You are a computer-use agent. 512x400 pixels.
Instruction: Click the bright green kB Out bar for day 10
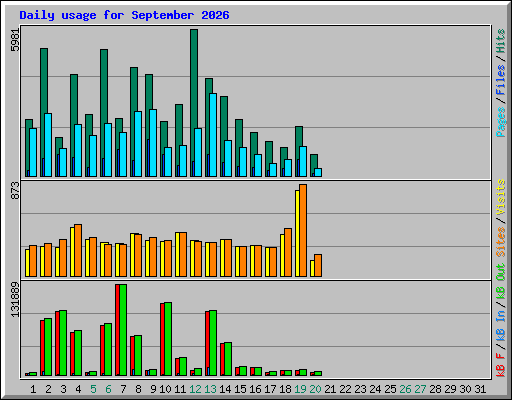point(168,339)
